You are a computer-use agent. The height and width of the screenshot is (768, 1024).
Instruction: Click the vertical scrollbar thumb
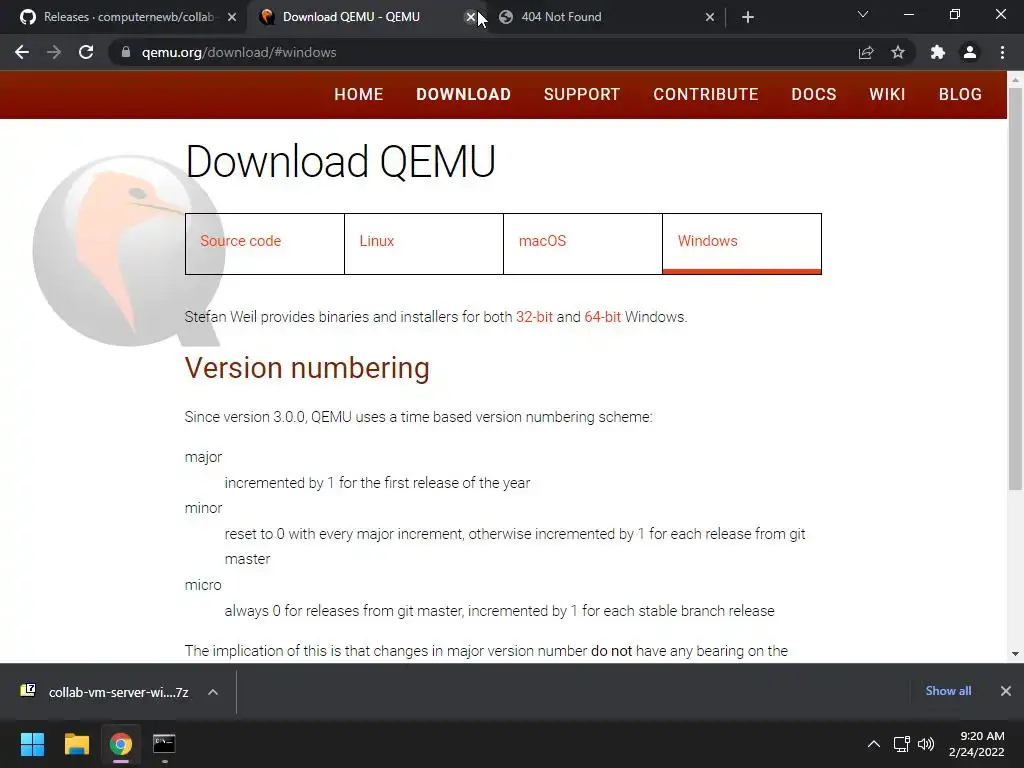1015,288
